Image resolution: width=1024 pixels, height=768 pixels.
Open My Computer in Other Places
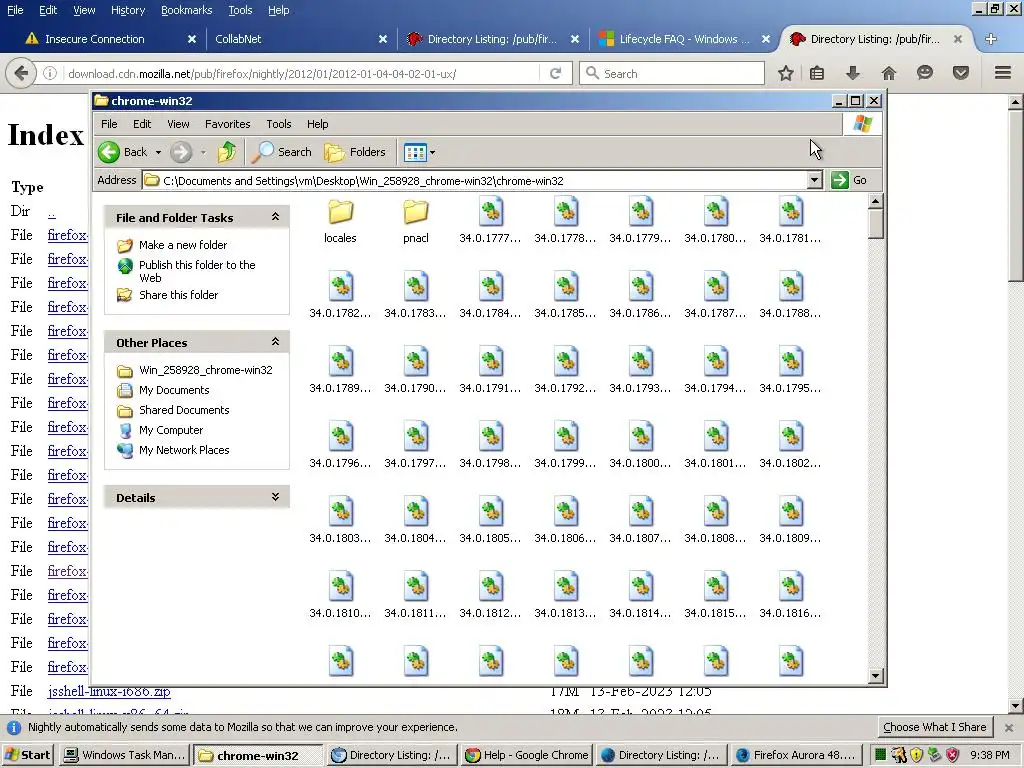click(170, 430)
